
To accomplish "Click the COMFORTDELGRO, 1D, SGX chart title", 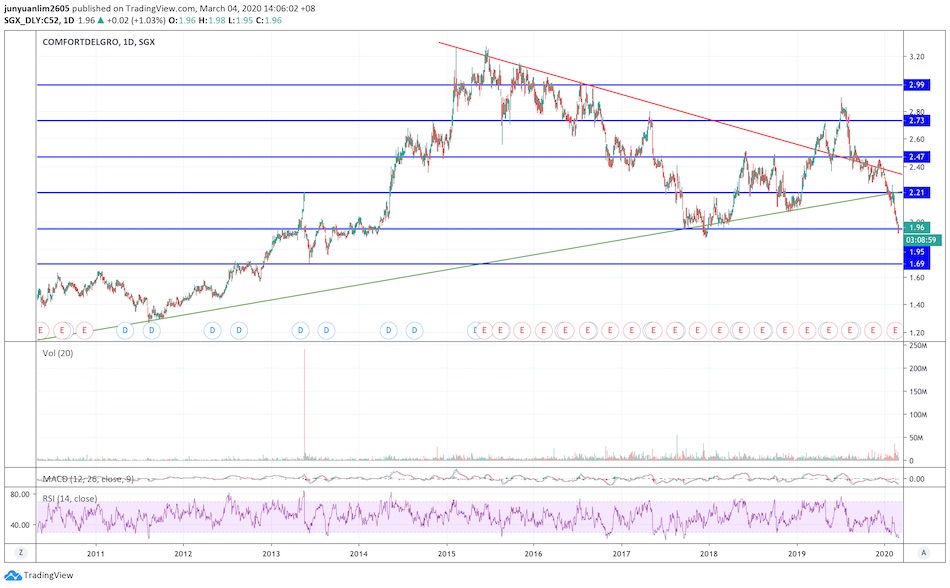I will click(x=99, y=42).
